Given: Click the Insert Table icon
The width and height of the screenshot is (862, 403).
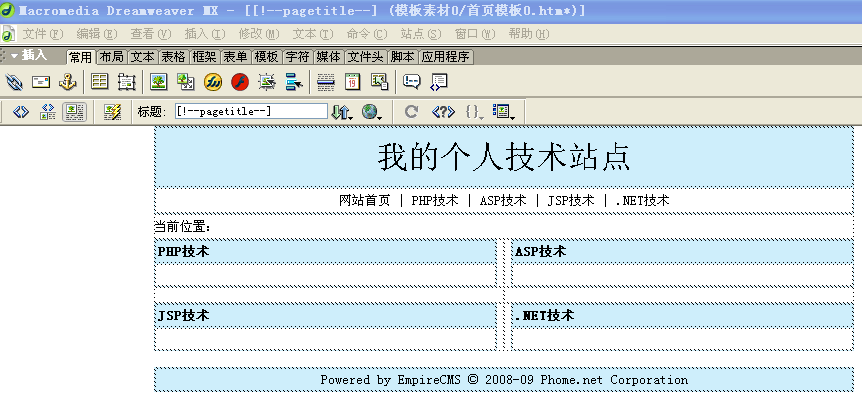Looking at the screenshot, I should 100,82.
